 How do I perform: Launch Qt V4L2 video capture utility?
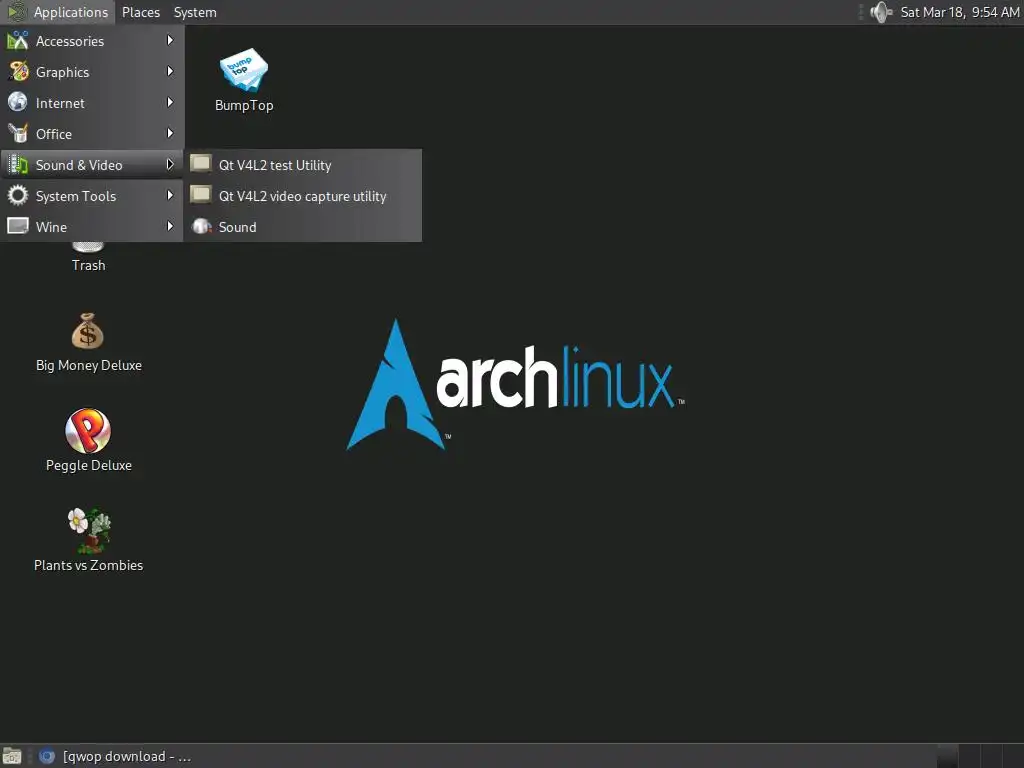pos(303,195)
